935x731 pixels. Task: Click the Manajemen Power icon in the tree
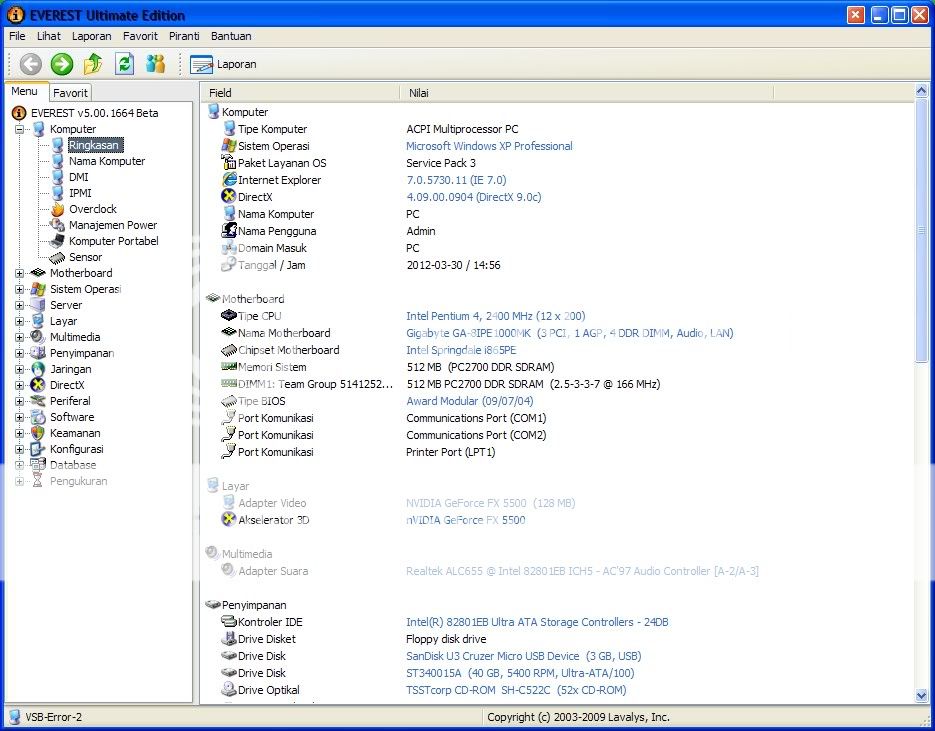(57, 225)
